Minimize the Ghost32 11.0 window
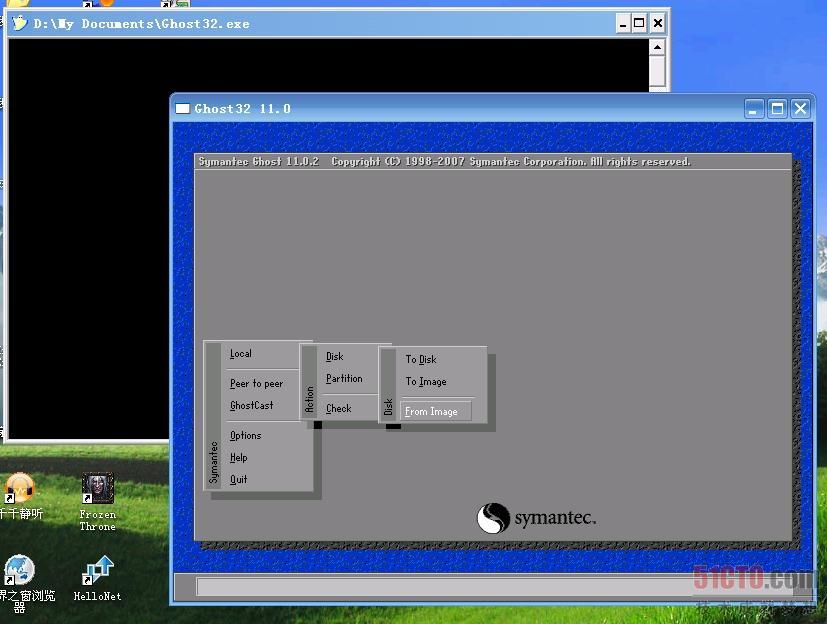The image size is (827, 624). tap(754, 109)
